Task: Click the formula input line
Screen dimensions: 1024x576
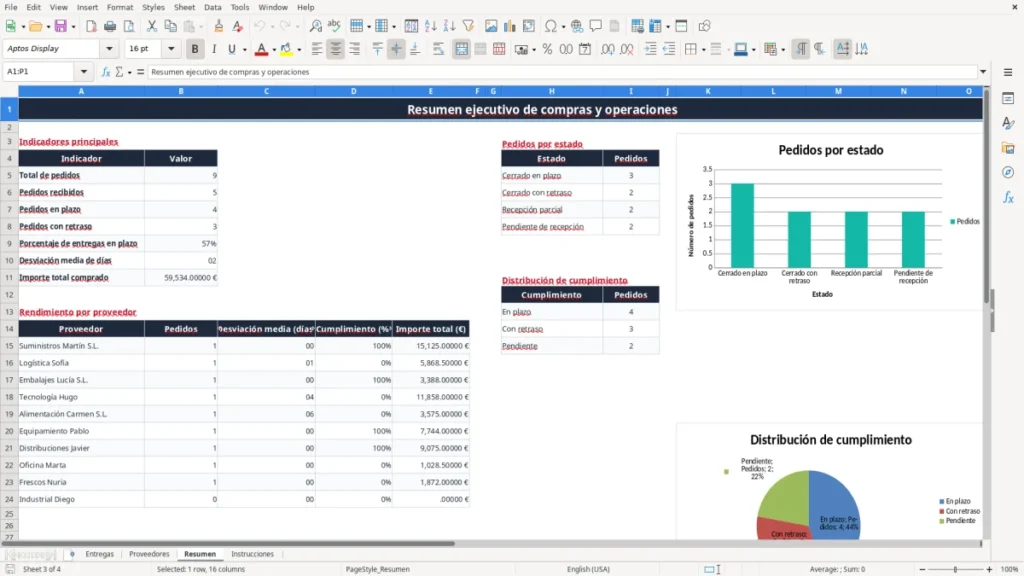Action: point(562,72)
